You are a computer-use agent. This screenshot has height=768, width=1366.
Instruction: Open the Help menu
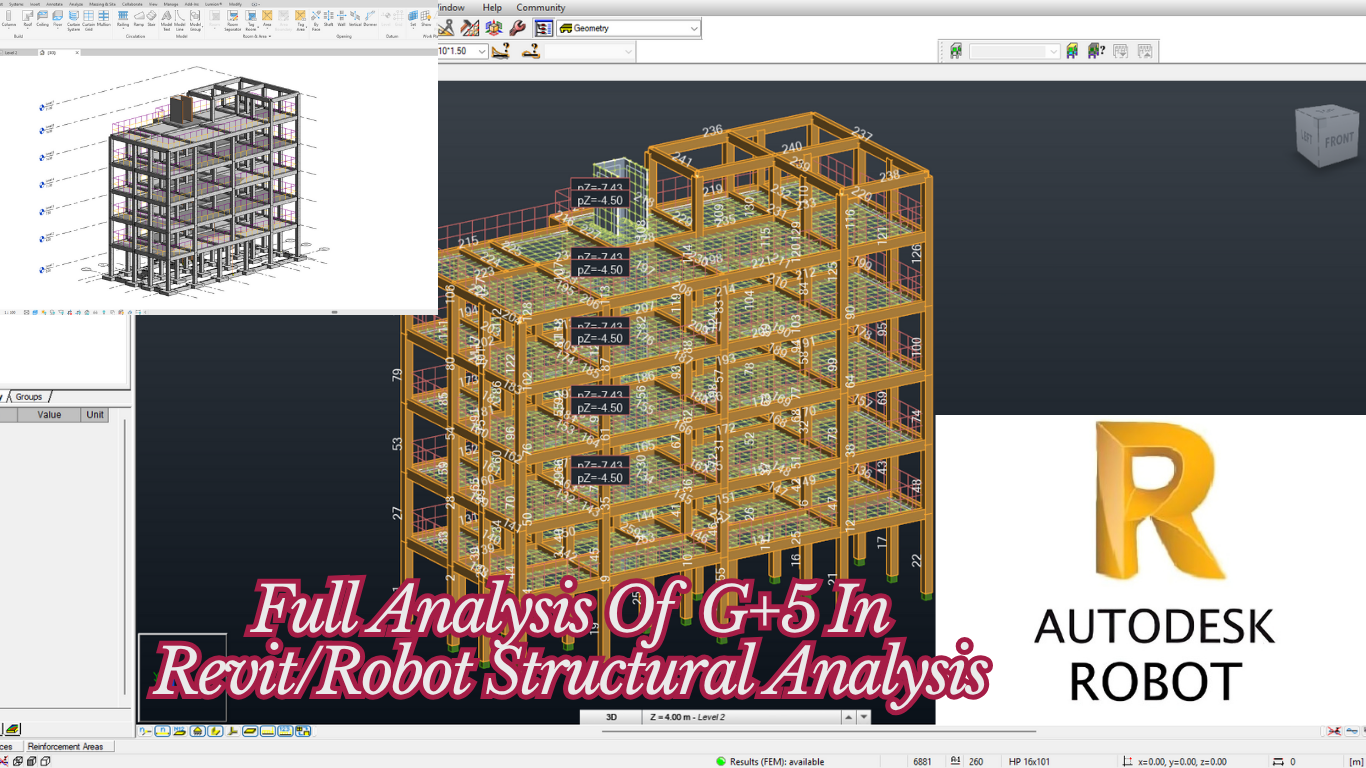click(492, 7)
